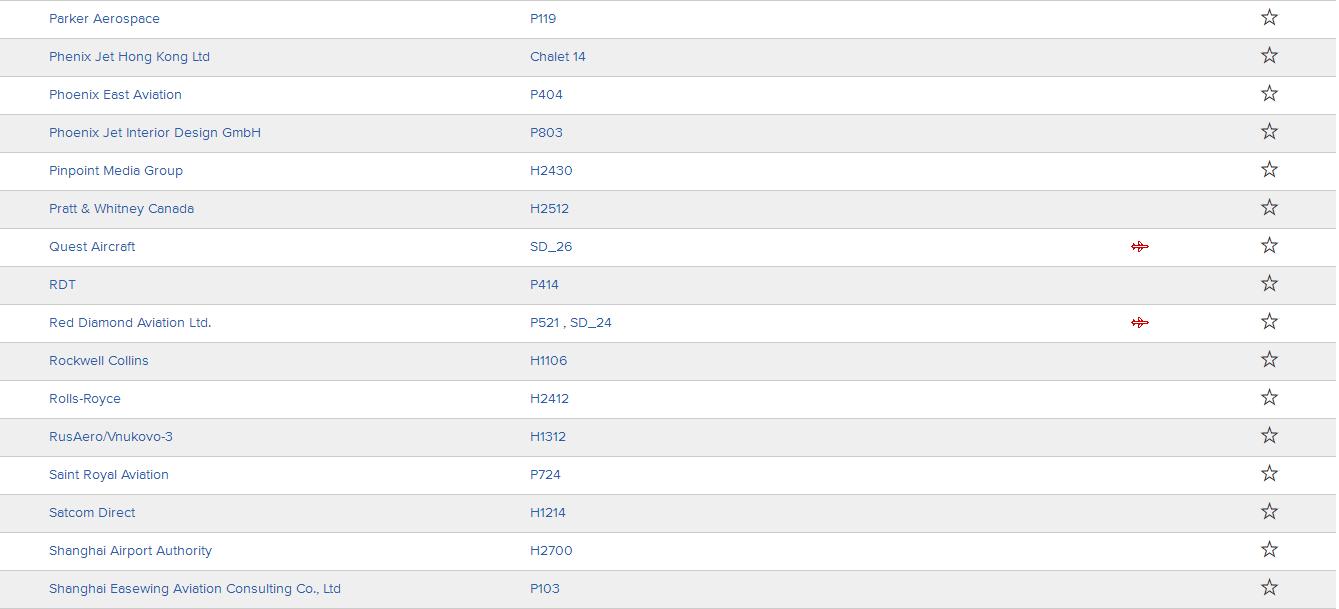Favorite the Rolls-Royce exhibitor star

point(1269,397)
